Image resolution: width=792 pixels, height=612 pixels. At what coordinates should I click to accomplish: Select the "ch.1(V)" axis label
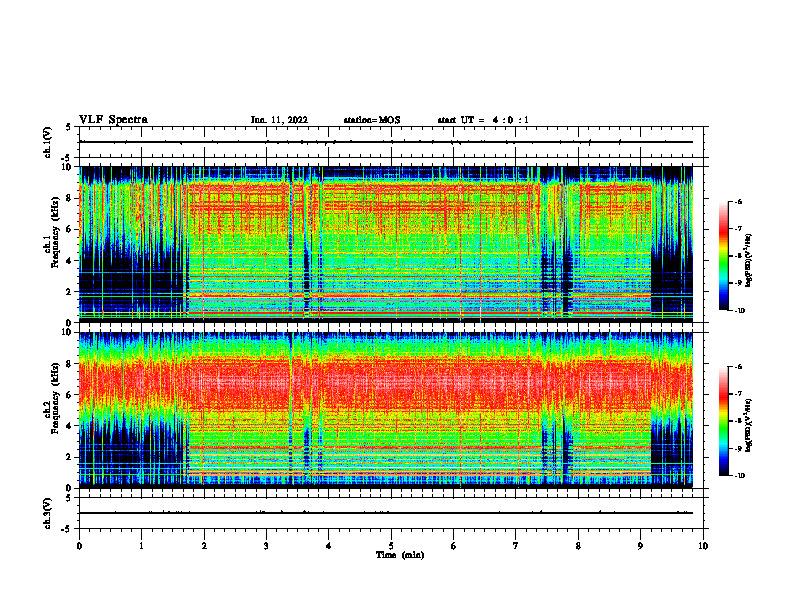pyautogui.click(x=47, y=142)
